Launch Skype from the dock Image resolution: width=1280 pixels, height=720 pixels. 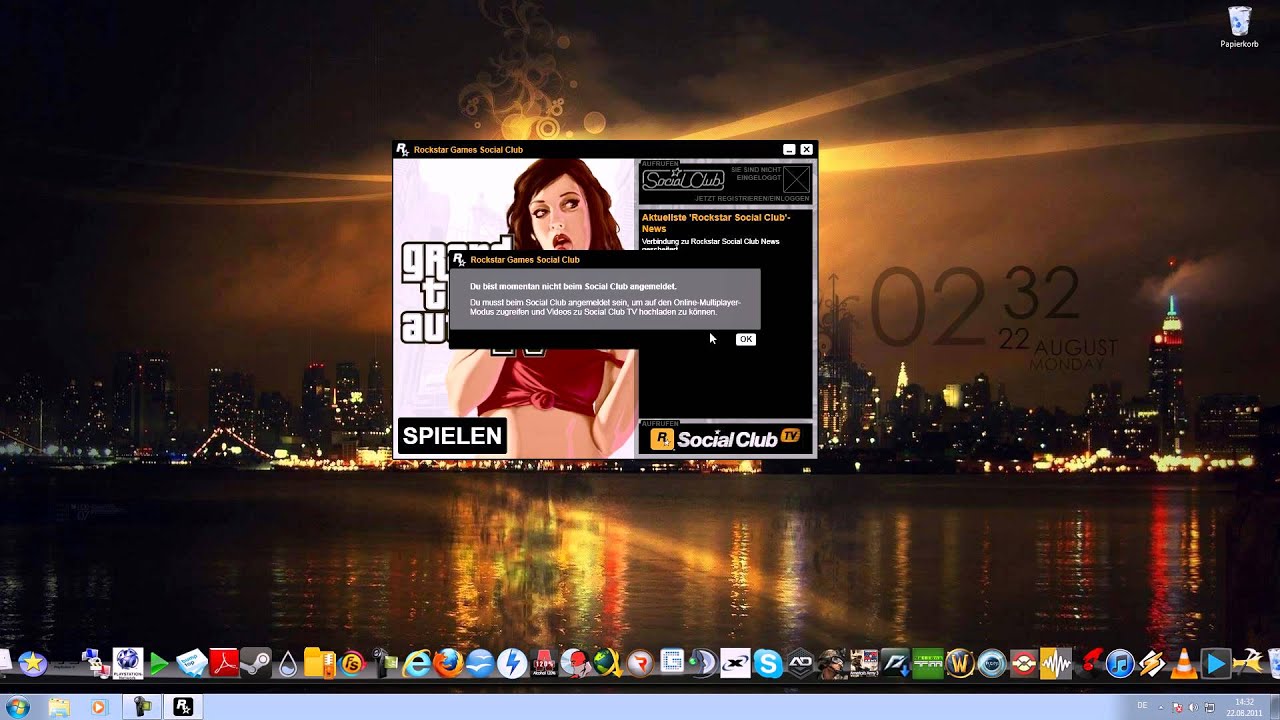tap(768, 662)
